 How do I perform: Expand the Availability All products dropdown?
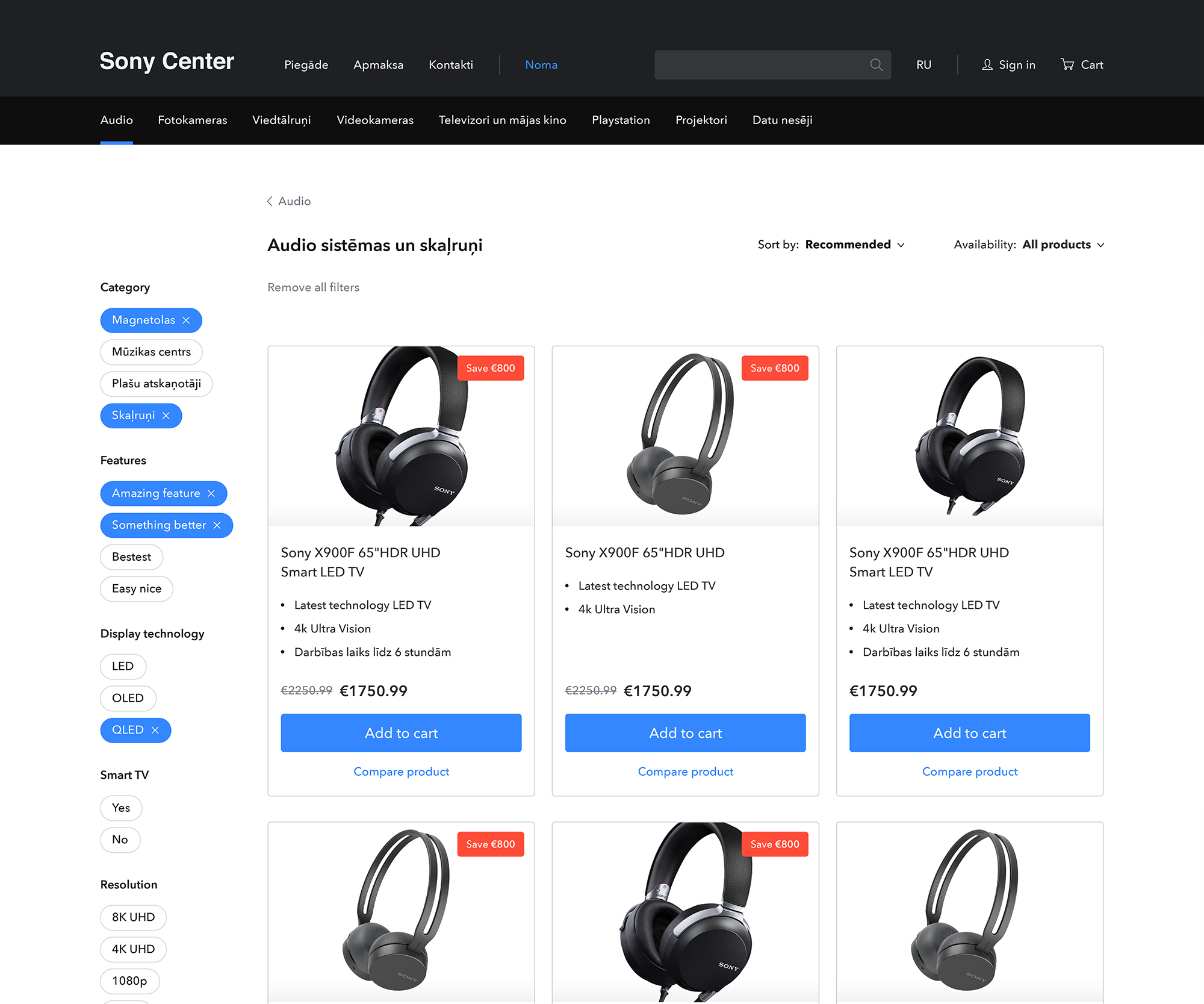1029,245
